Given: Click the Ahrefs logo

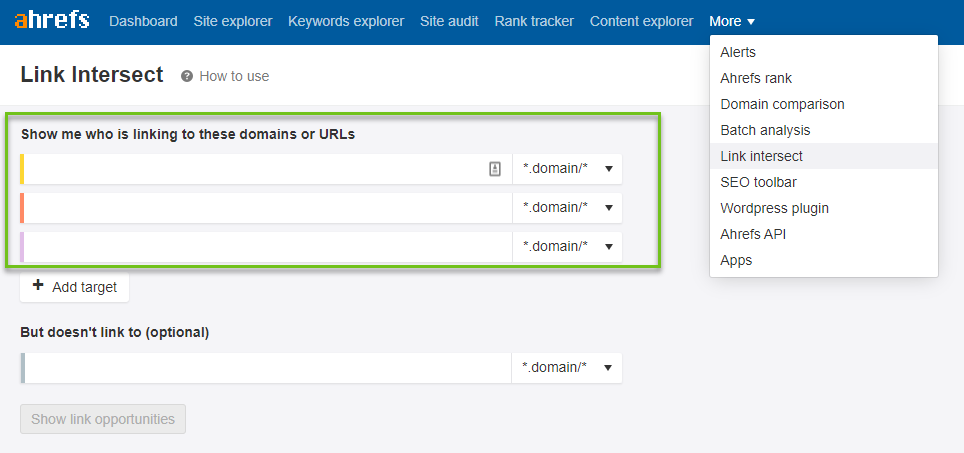Looking at the screenshot, I should pyautogui.click(x=52, y=21).
